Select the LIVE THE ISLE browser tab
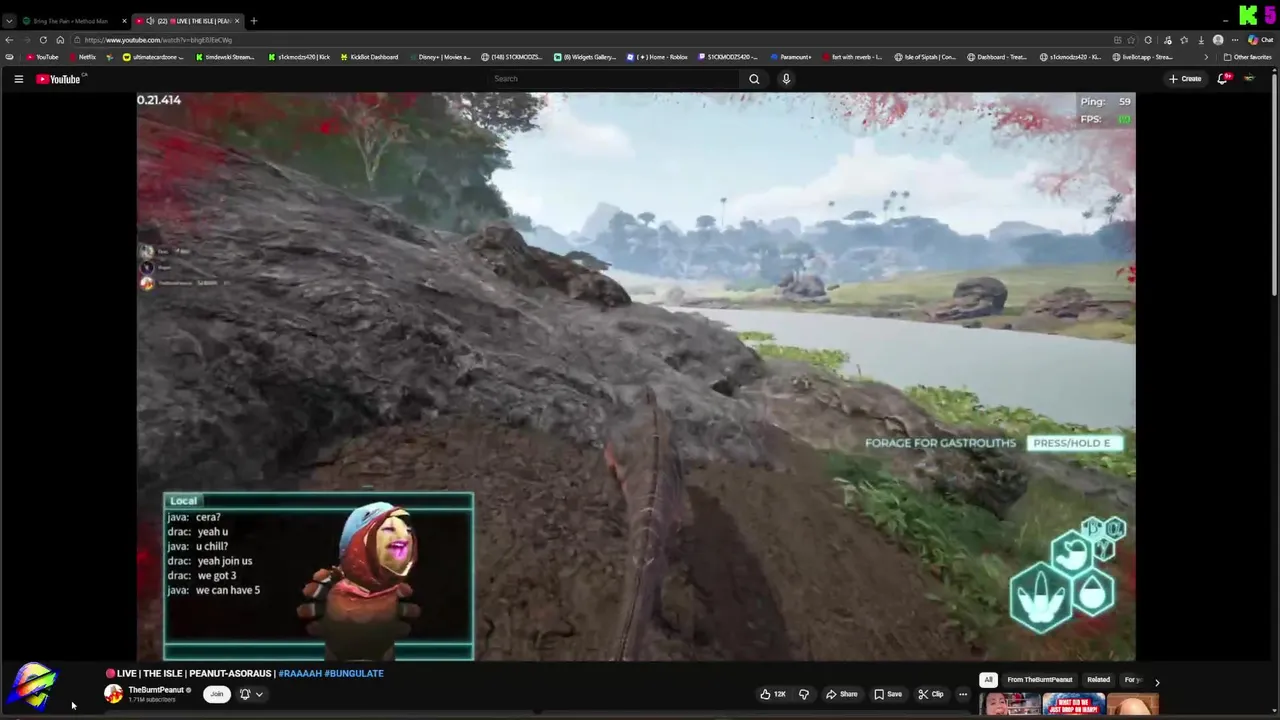 [189, 21]
